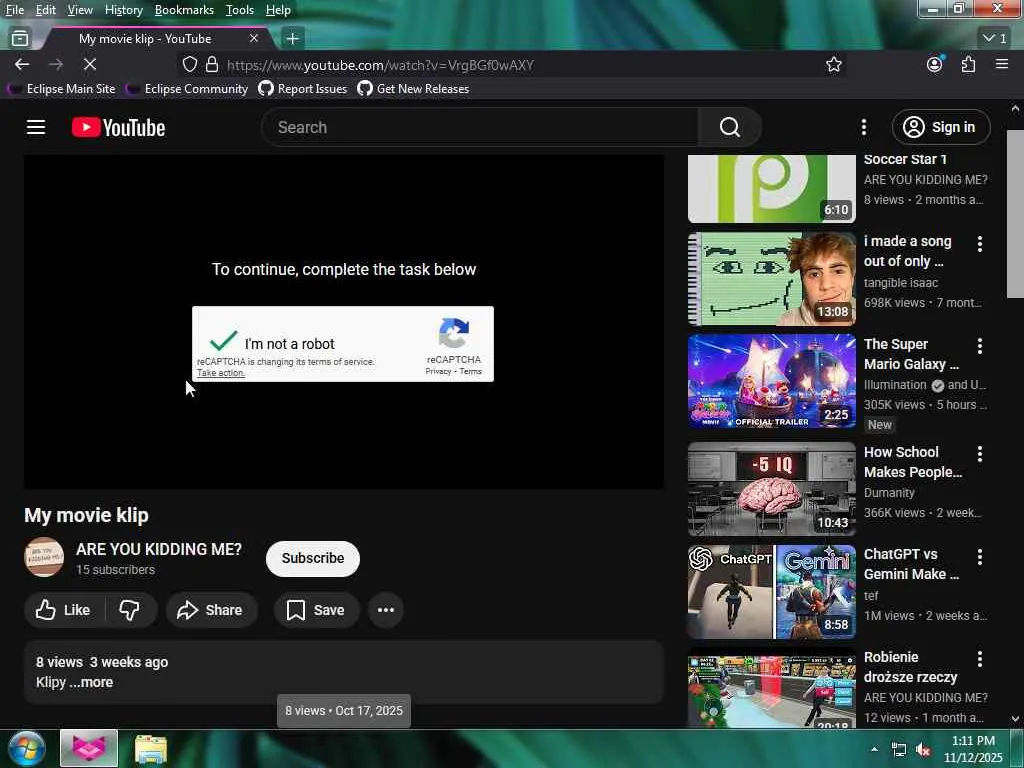Open the YouTube guide hamburger menu

(x=36, y=127)
